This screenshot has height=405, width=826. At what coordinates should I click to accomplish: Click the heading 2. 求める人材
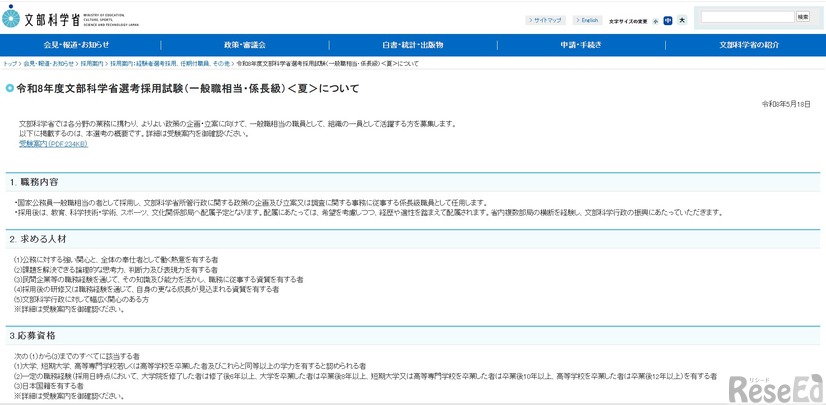[x=37, y=239]
